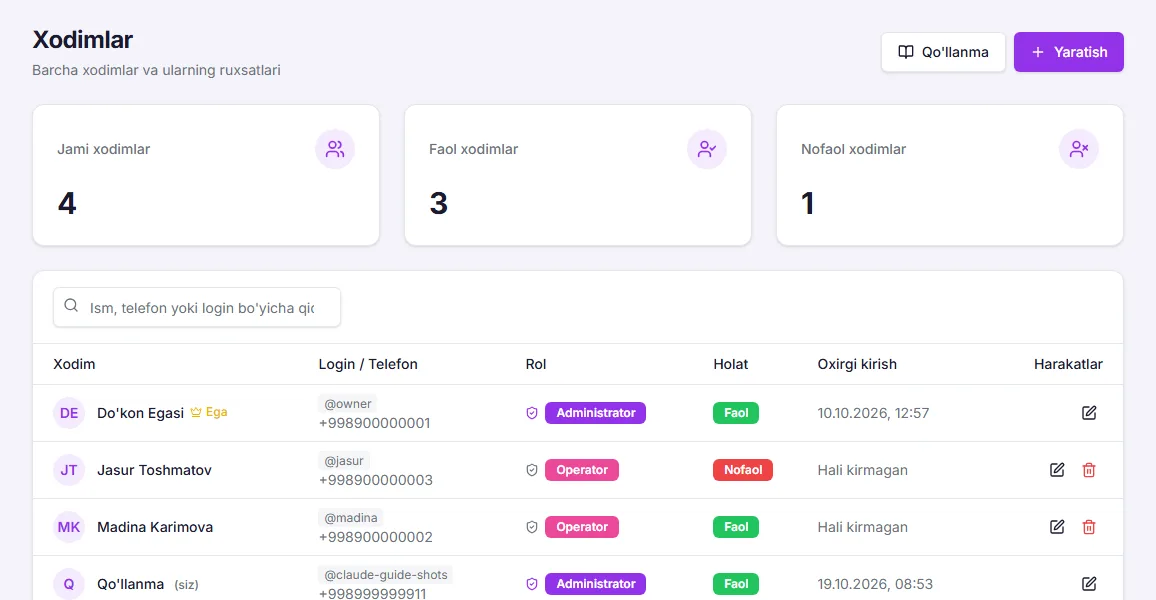Click the Operator badge for Jasur Toshmatov
1156x600 pixels.
pos(582,470)
